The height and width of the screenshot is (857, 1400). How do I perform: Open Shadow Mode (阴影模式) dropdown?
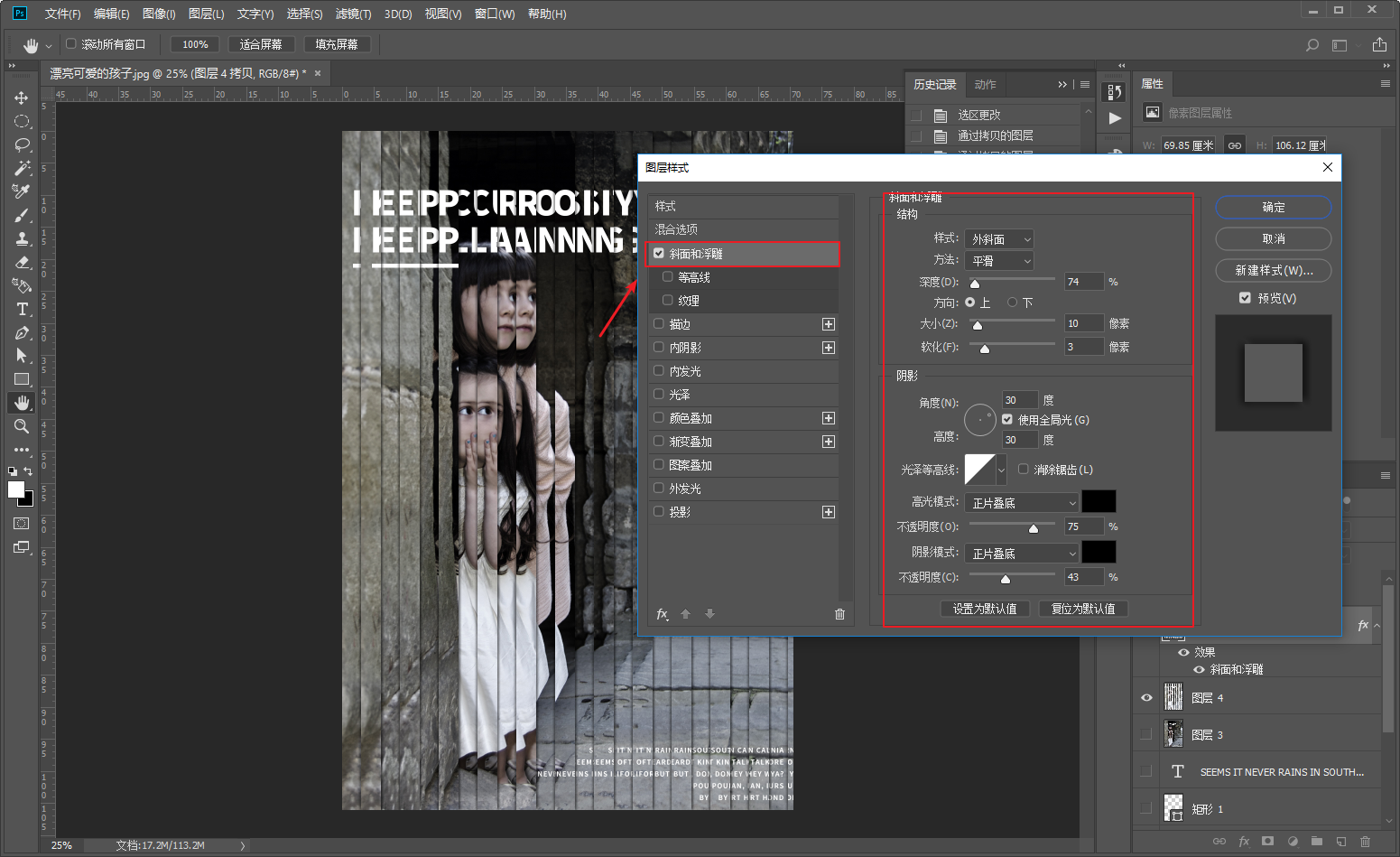[x=1022, y=554]
